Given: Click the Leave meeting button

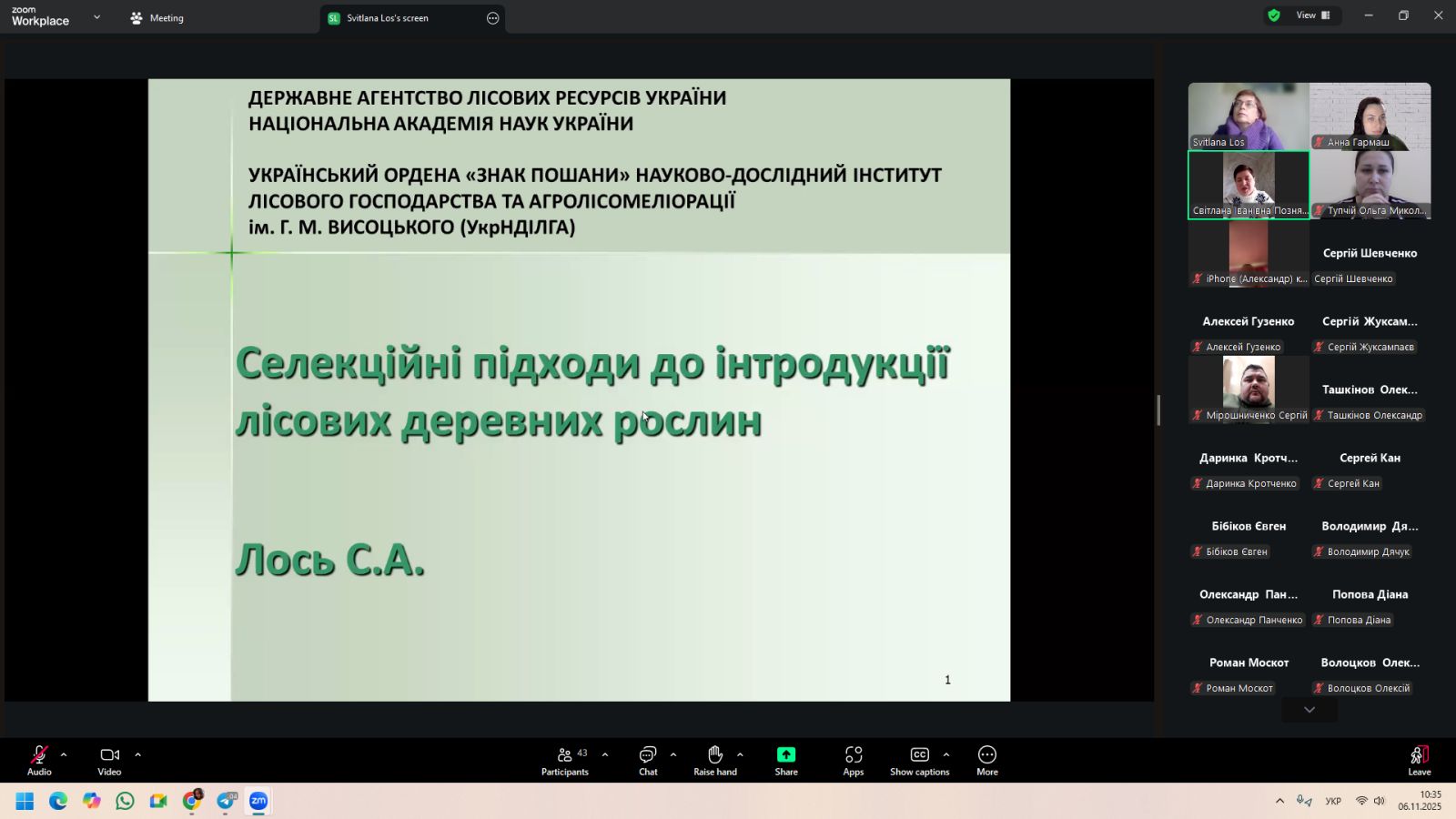Looking at the screenshot, I should [x=1419, y=761].
